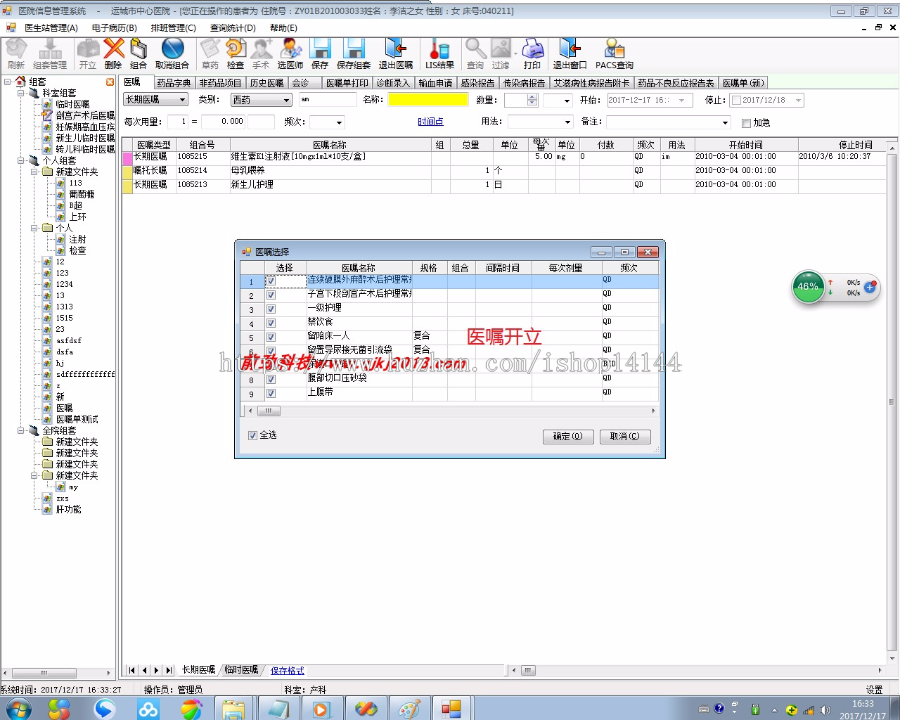The height and width of the screenshot is (720, 900).
Task: Click the 打印 (Print) toolbar icon
Action: (530, 55)
